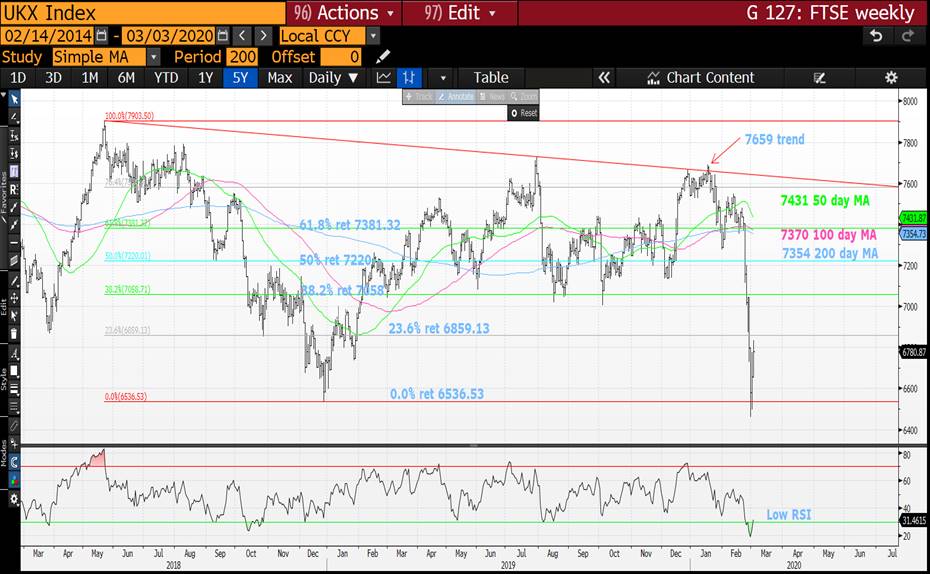Screen dimensions: 930x574
Task: Select the 6M time range
Action: click(x=126, y=78)
